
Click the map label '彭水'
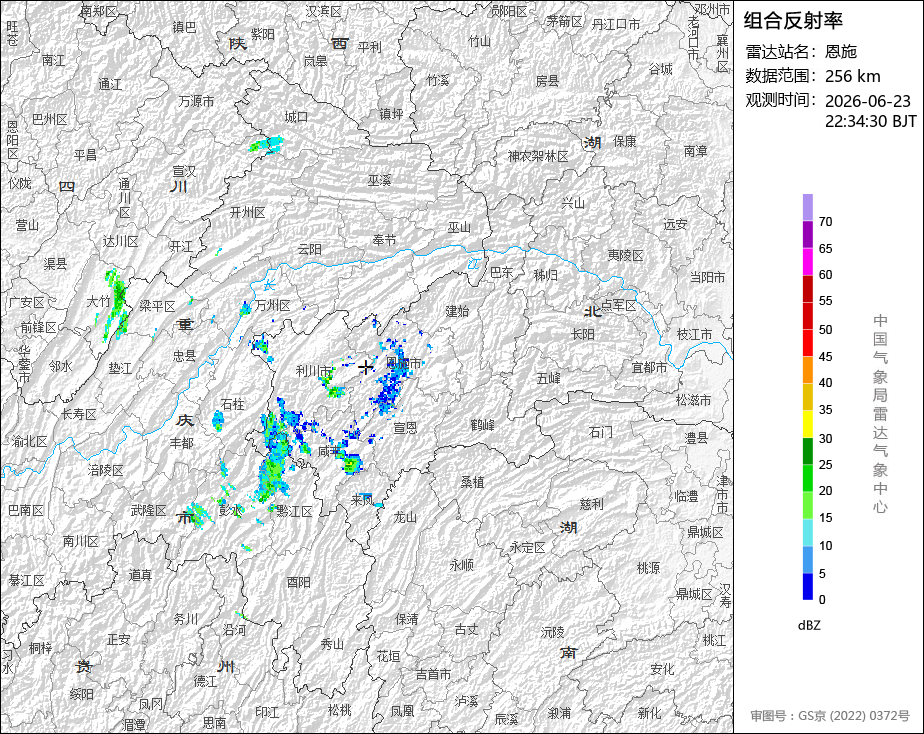(x=230, y=510)
